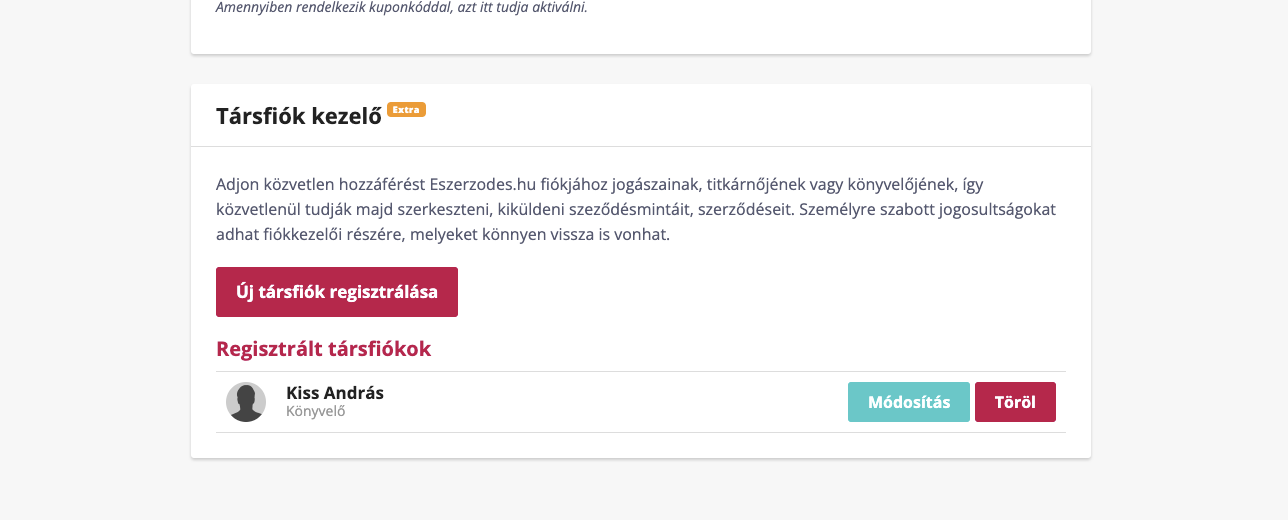This screenshot has height=520, width=1288.
Task: Click the empty space in Kiss András row
Action: [615, 402]
